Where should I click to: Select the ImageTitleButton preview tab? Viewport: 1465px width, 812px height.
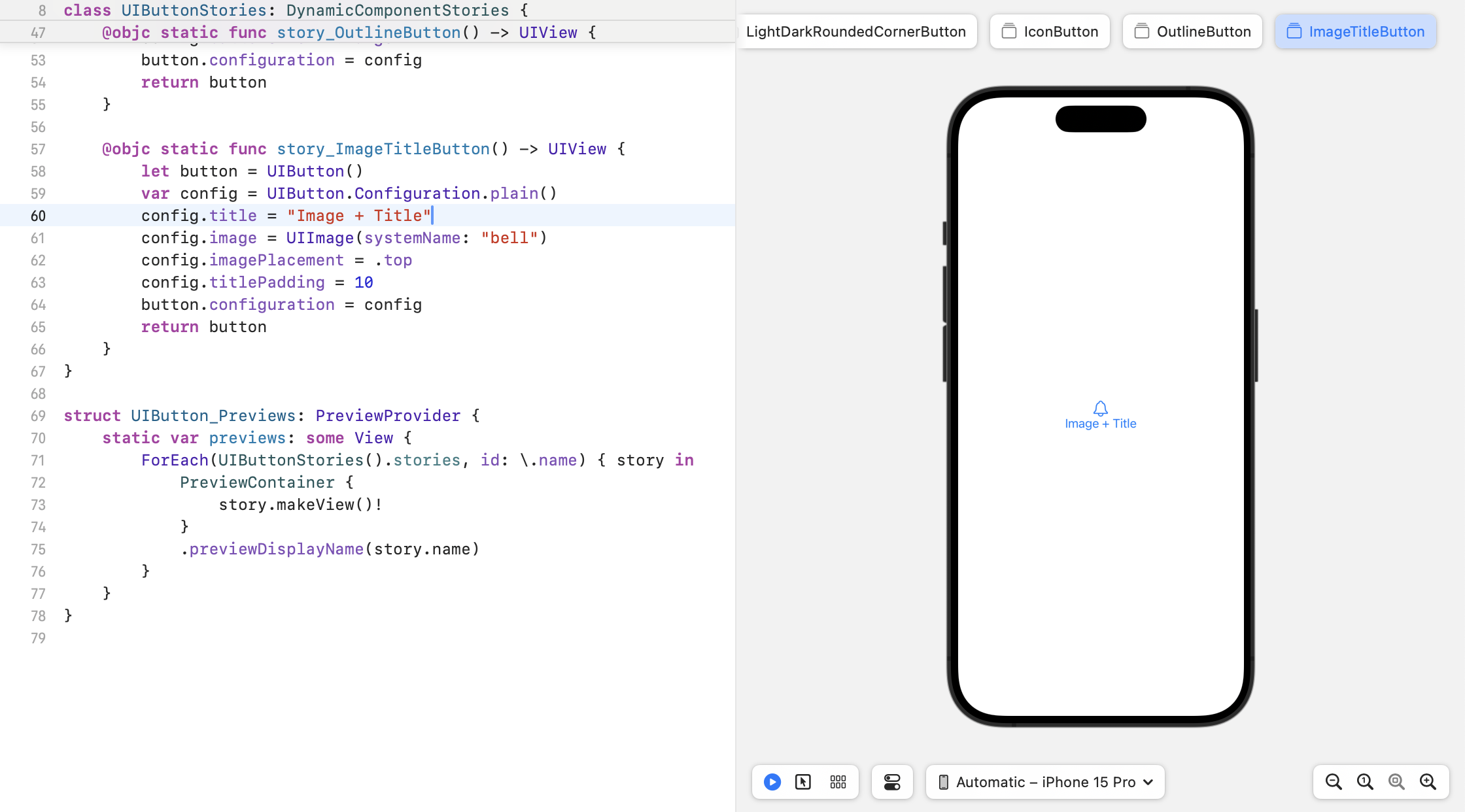pos(1356,31)
